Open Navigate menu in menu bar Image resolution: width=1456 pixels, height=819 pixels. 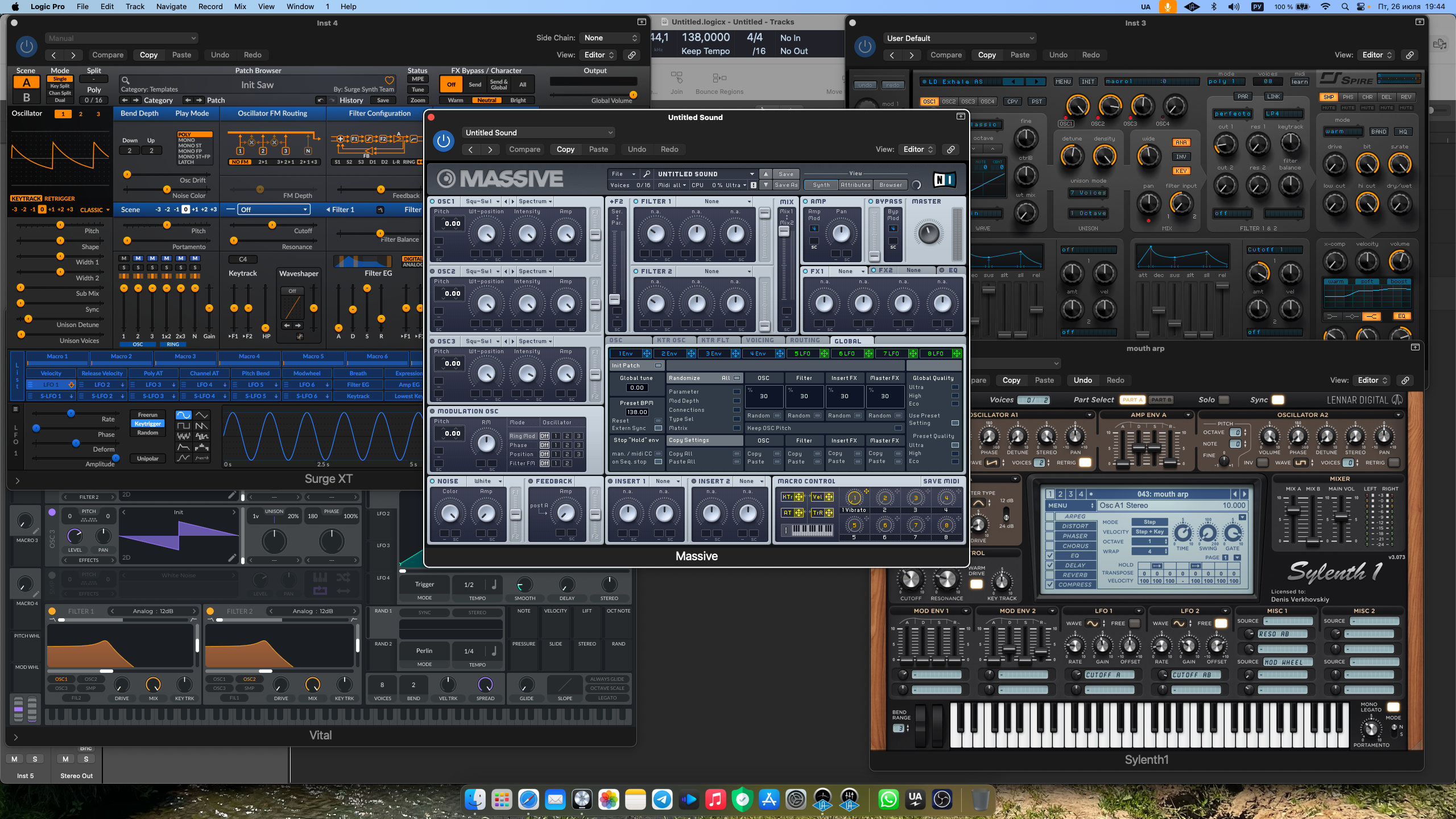[171, 7]
